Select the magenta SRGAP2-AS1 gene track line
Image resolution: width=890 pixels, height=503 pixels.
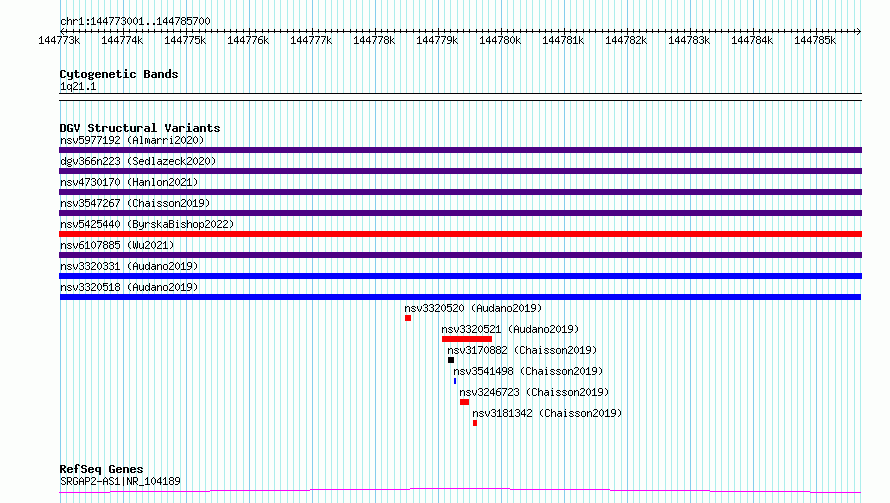click(460, 491)
